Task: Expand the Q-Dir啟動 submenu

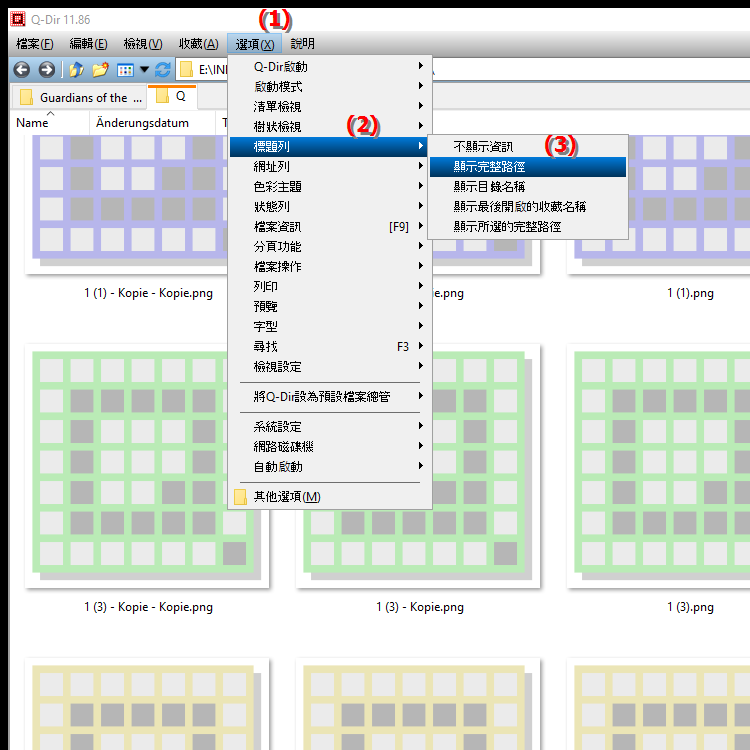Action: pos(330,66)
